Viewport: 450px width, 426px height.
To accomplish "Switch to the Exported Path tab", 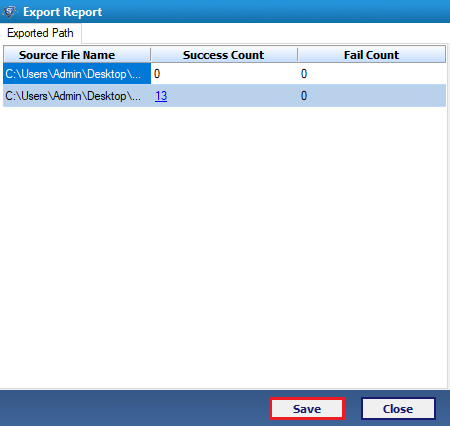I will coord(40,33).
